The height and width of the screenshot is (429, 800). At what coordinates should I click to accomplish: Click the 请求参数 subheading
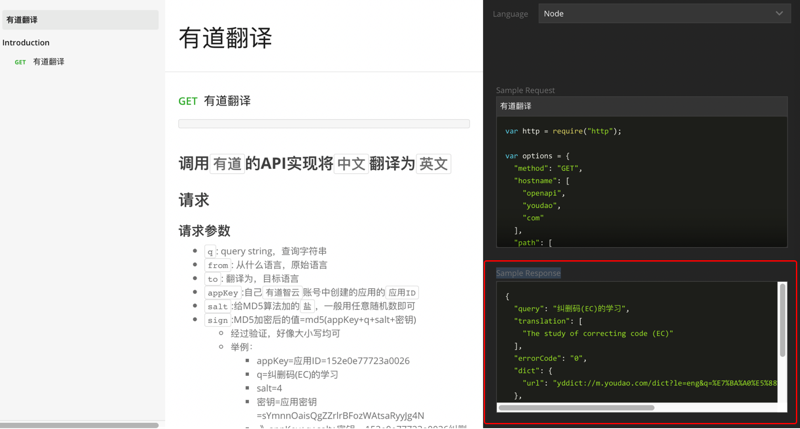pyautogui.click(x=205, y=231)
